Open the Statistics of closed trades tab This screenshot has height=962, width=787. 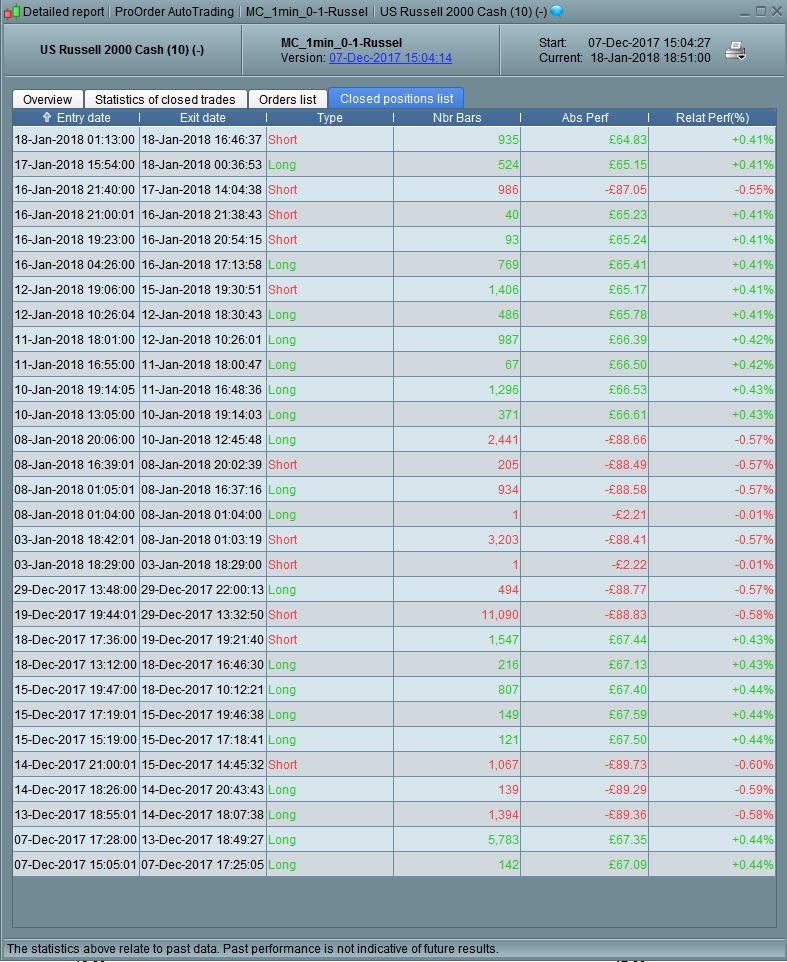[x=165, y=99]
